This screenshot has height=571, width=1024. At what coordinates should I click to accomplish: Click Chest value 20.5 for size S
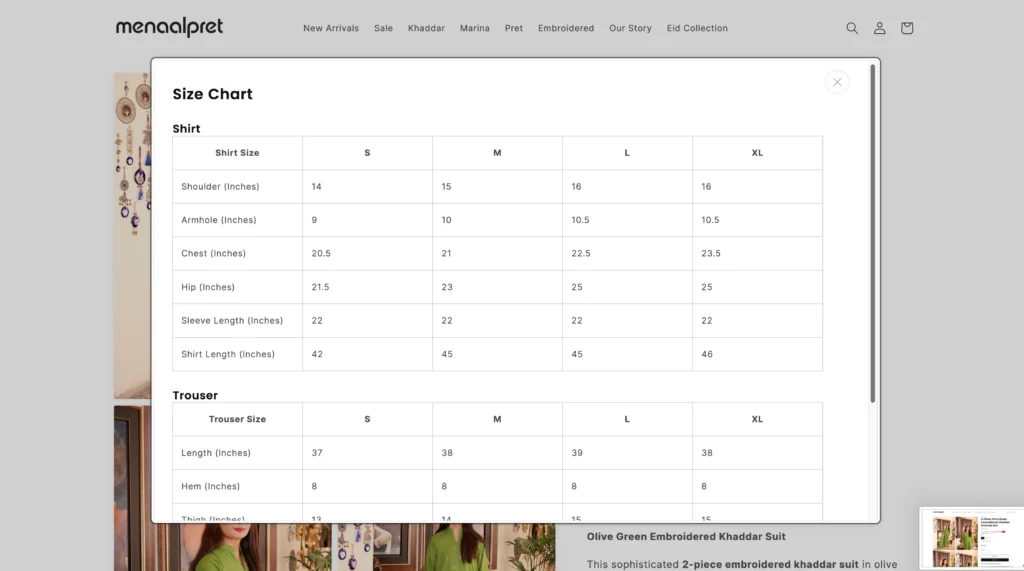coord(321,253)
